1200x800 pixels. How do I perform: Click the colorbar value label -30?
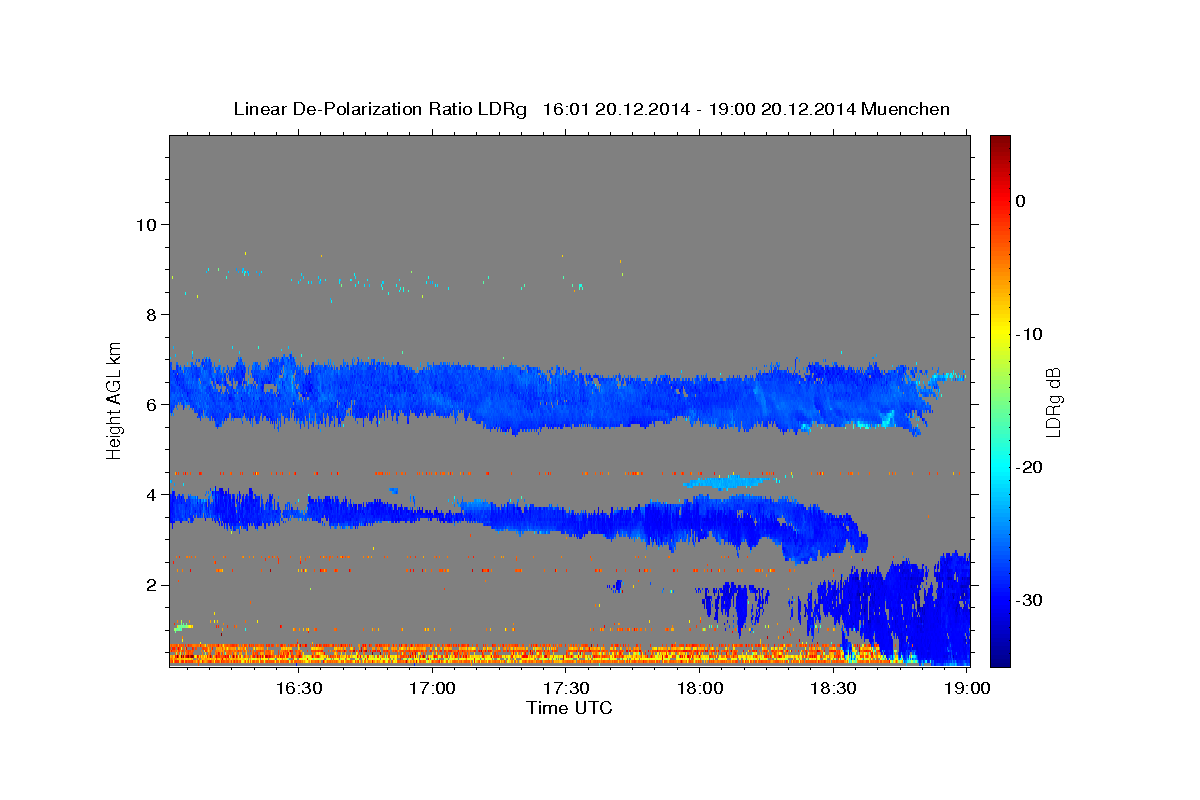(1030, 600)
